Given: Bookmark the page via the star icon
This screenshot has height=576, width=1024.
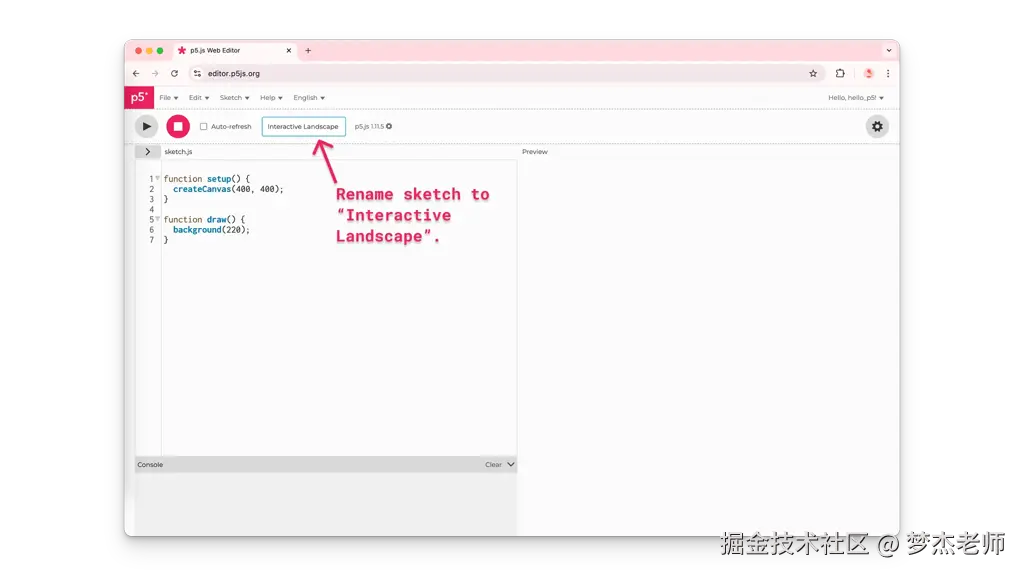Looking at the screenshot, I should click(813, 72).
